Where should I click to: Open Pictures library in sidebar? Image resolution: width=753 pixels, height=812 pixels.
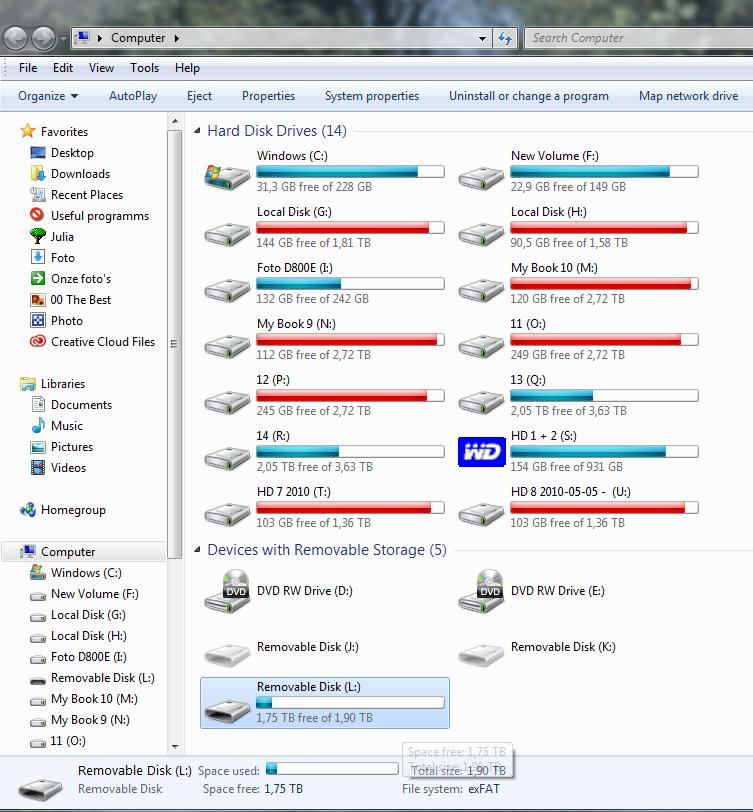(x=62, y=447)
